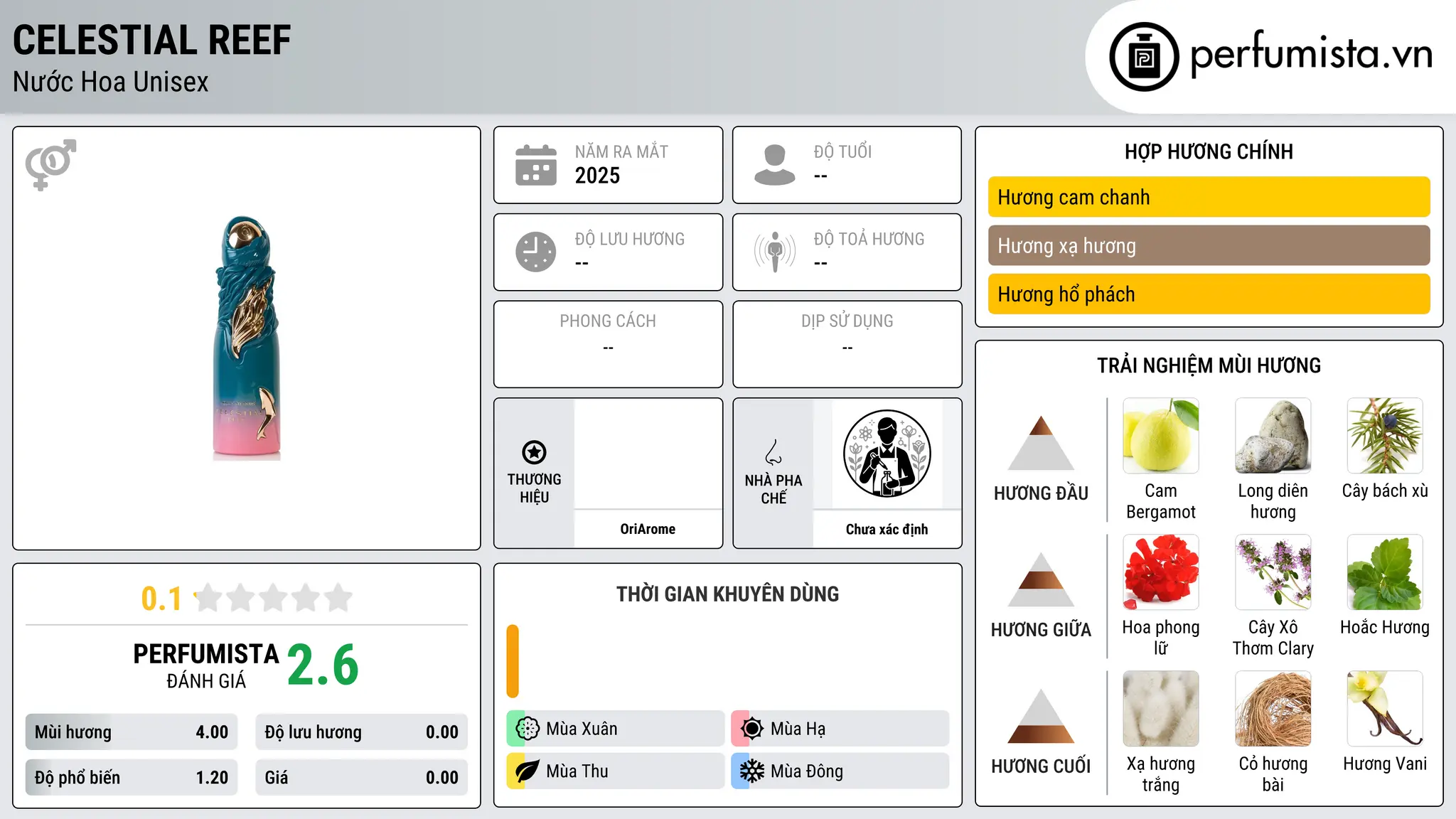Click the Celestial Reef bottle photo
Viewport: 1456px width, 819px height.
(x=246, y=338)
